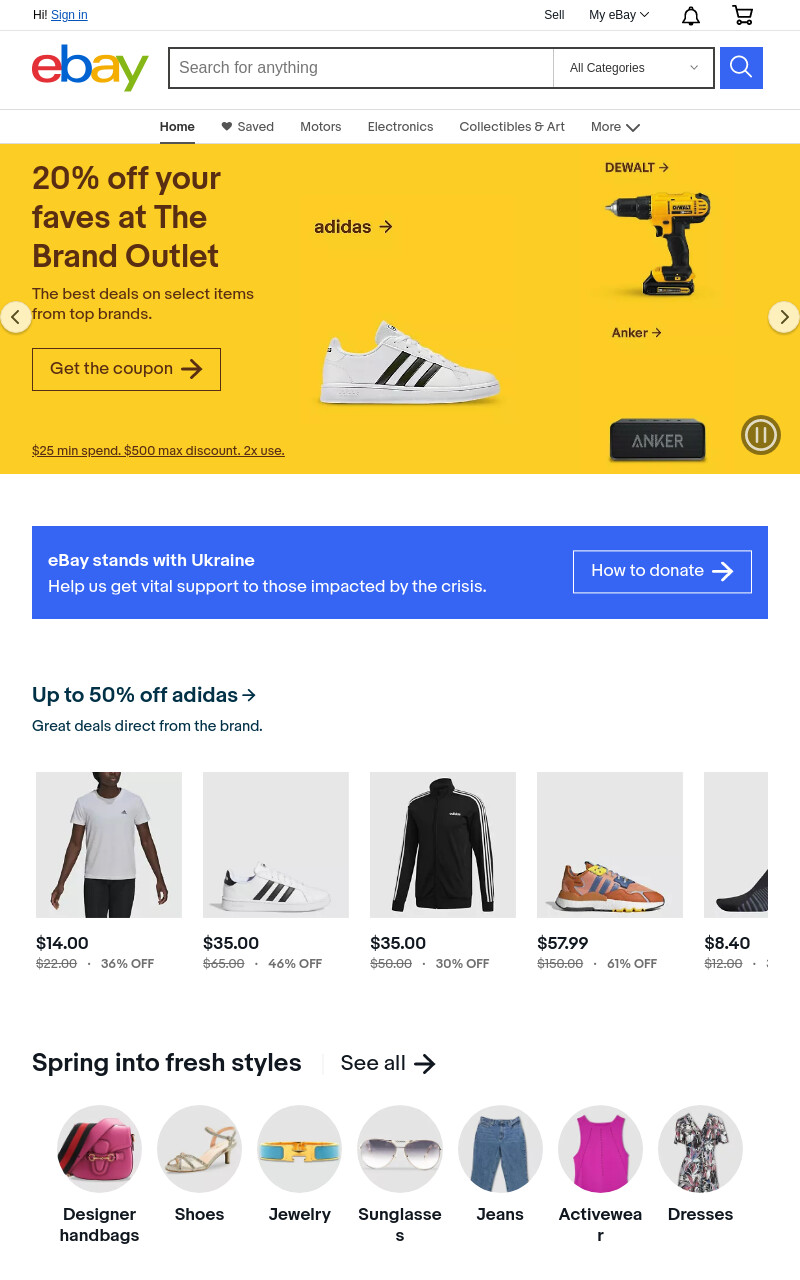Advance to next banner slide arrow
800x1280 pixels.
click(x=784, y=317)
